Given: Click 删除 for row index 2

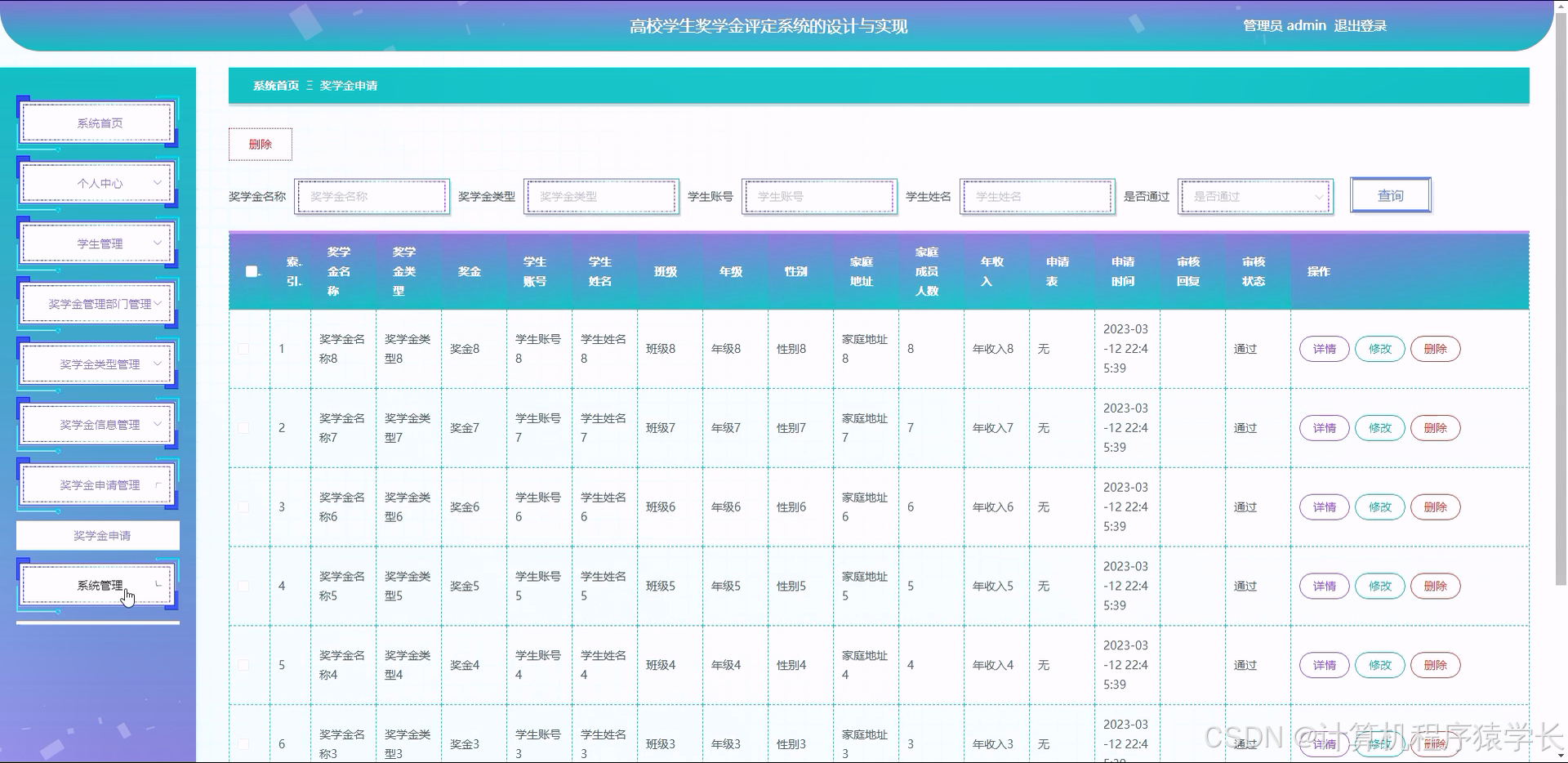Looking at the screenshot, I should pos(1436,428).
